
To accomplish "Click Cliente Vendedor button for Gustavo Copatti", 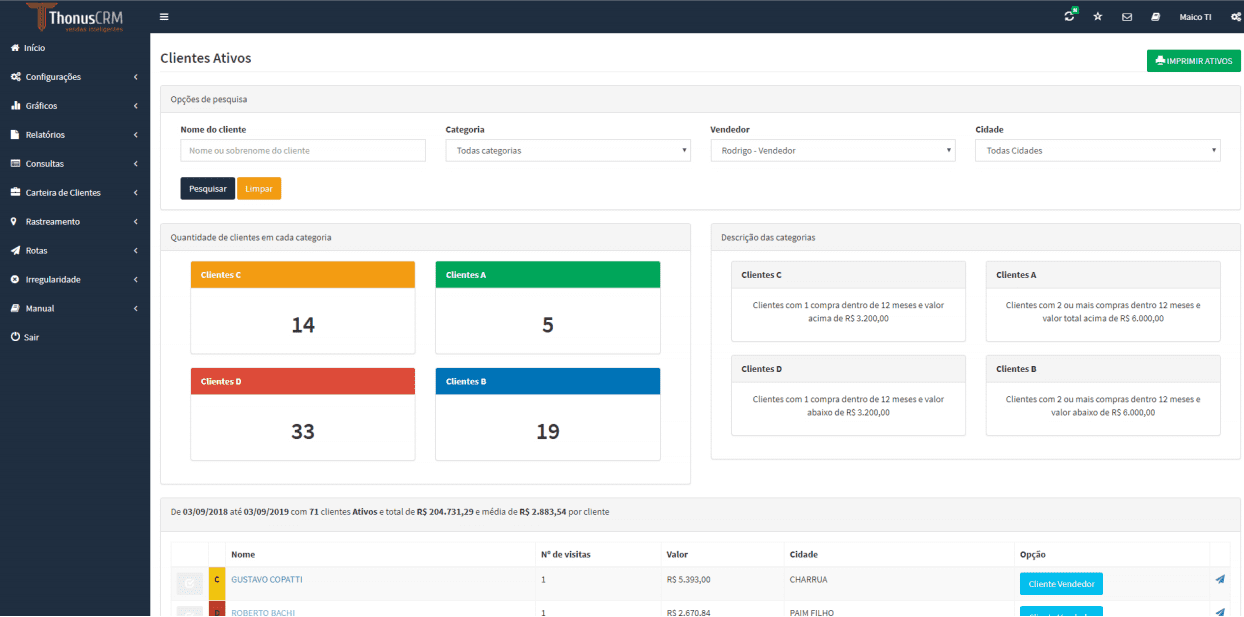I will pyautogui.click(x=1061, y=584).
